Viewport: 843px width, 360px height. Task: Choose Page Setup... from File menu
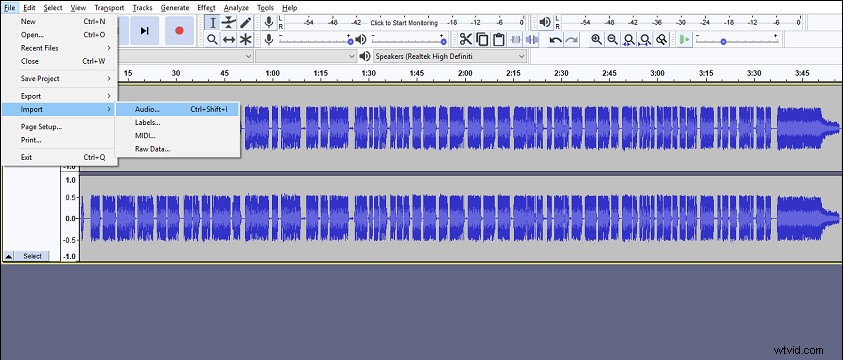(59, 127)
